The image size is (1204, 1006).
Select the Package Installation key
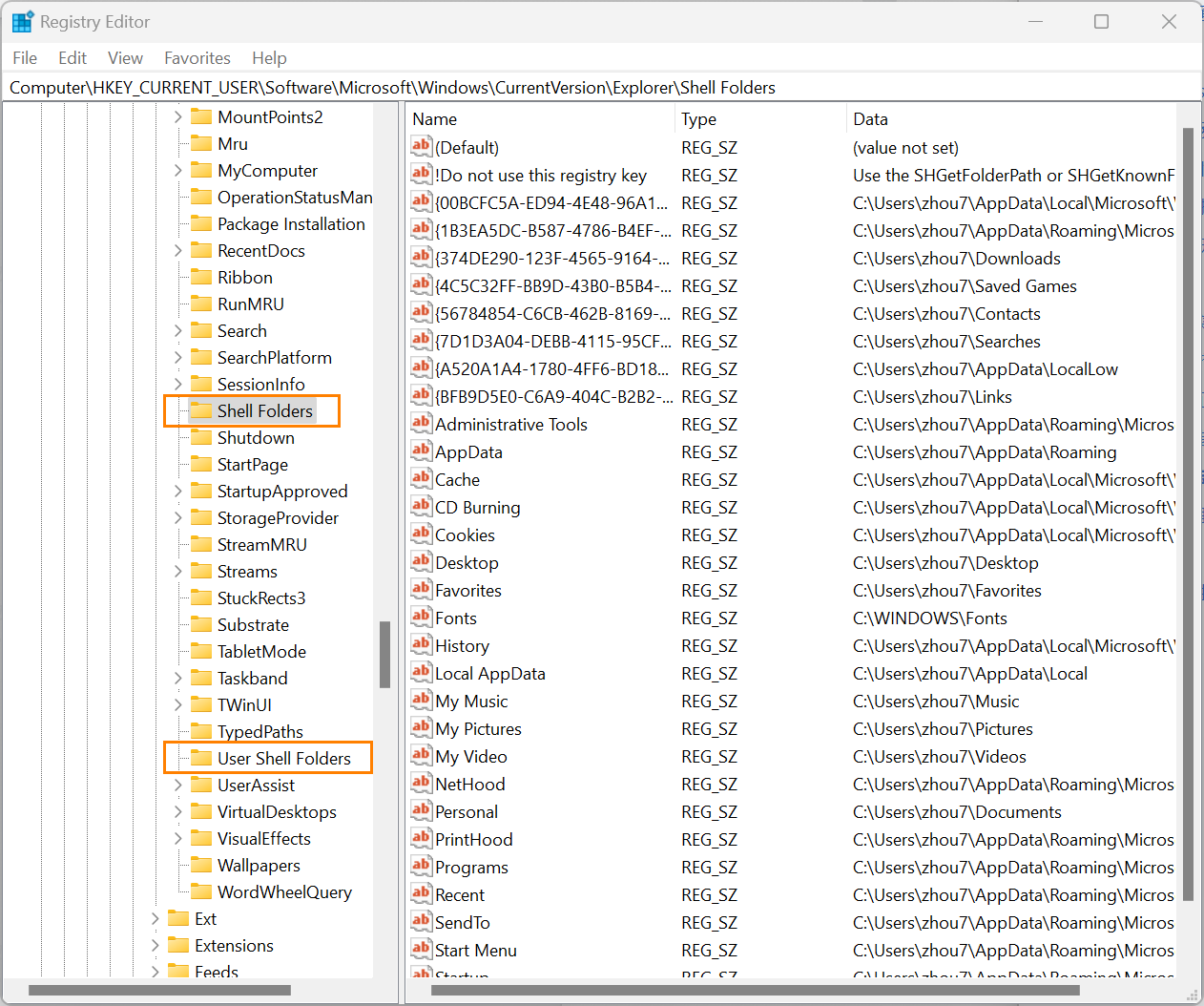pyautogui.click(x=291, y=224)
